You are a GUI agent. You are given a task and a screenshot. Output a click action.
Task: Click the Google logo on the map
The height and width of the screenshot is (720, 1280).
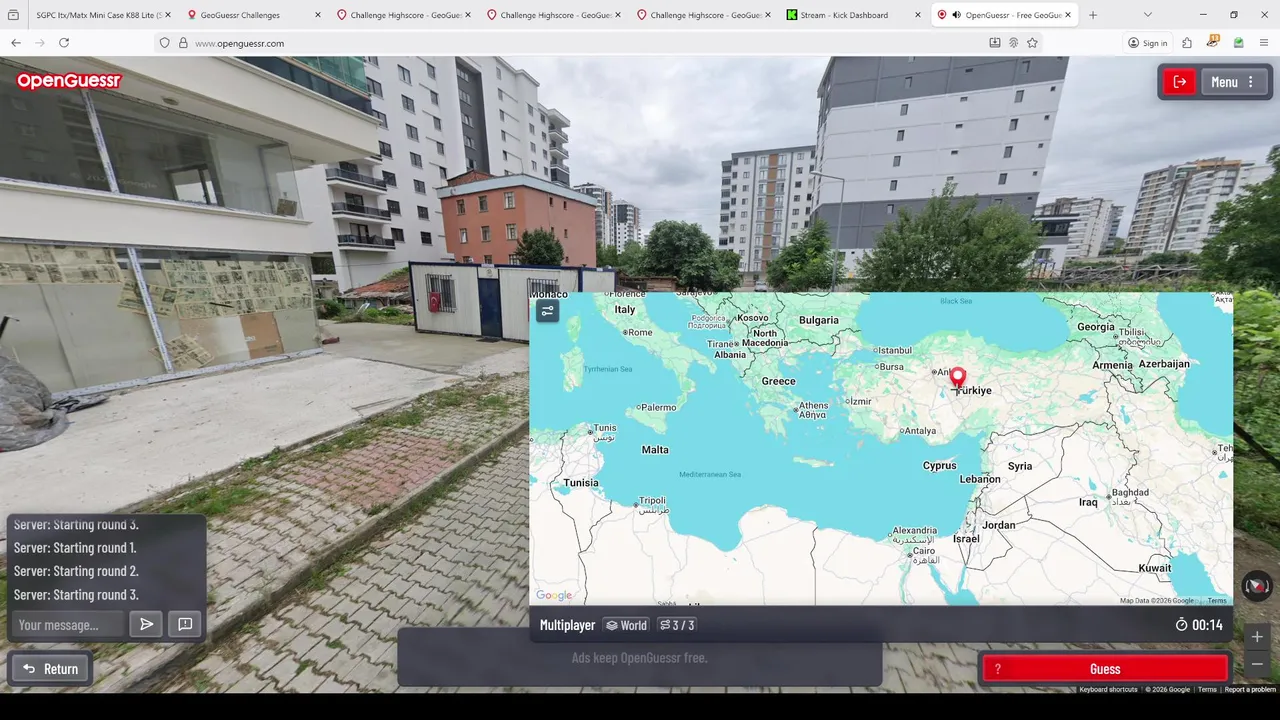[x=554, y=596]
